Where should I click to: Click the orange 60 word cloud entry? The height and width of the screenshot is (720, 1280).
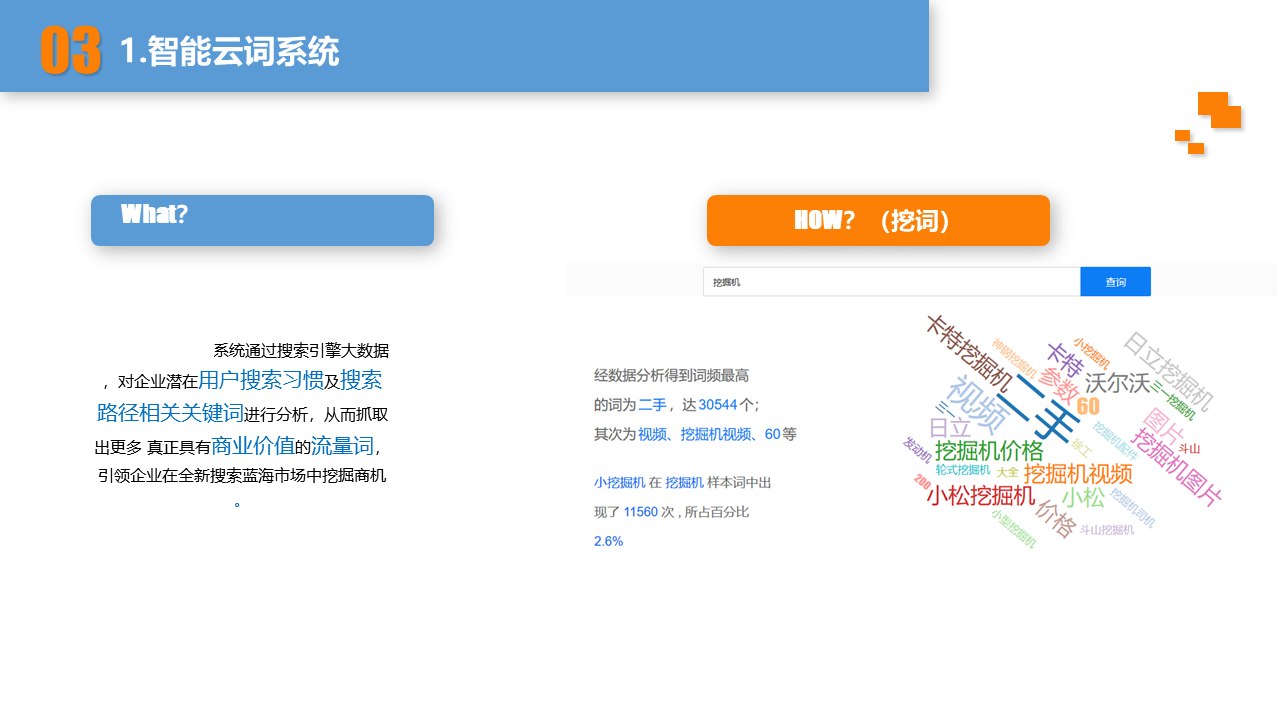pyautogui.click(x=1086, y=405)
